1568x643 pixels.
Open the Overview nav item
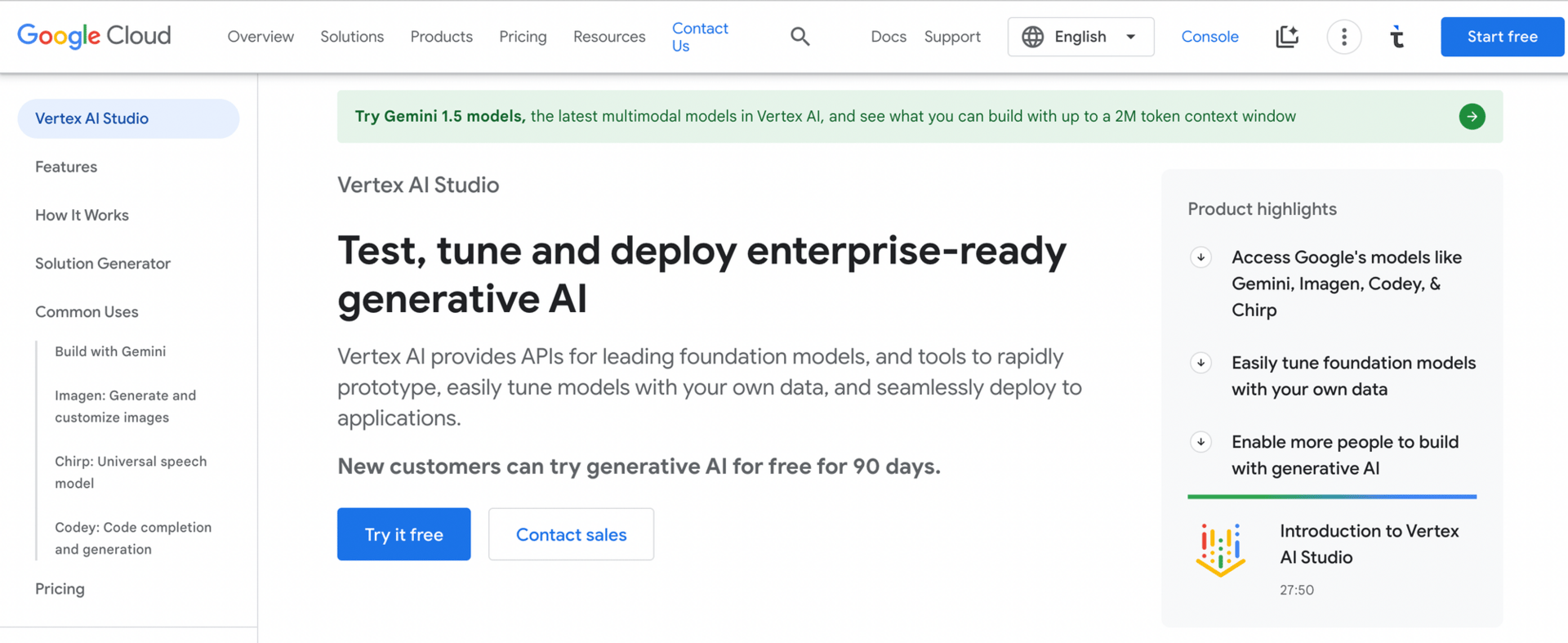coord(261,37)
